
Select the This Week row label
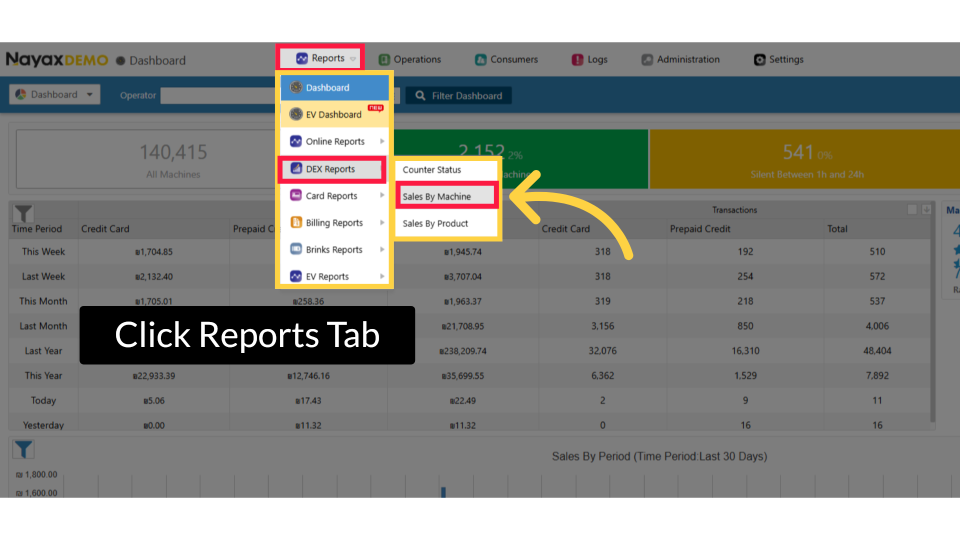tap(43, 252)
